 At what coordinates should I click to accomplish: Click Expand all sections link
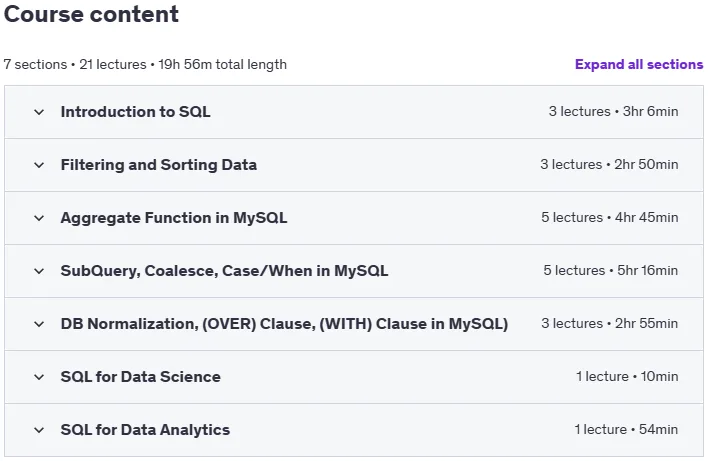point(639,65)
